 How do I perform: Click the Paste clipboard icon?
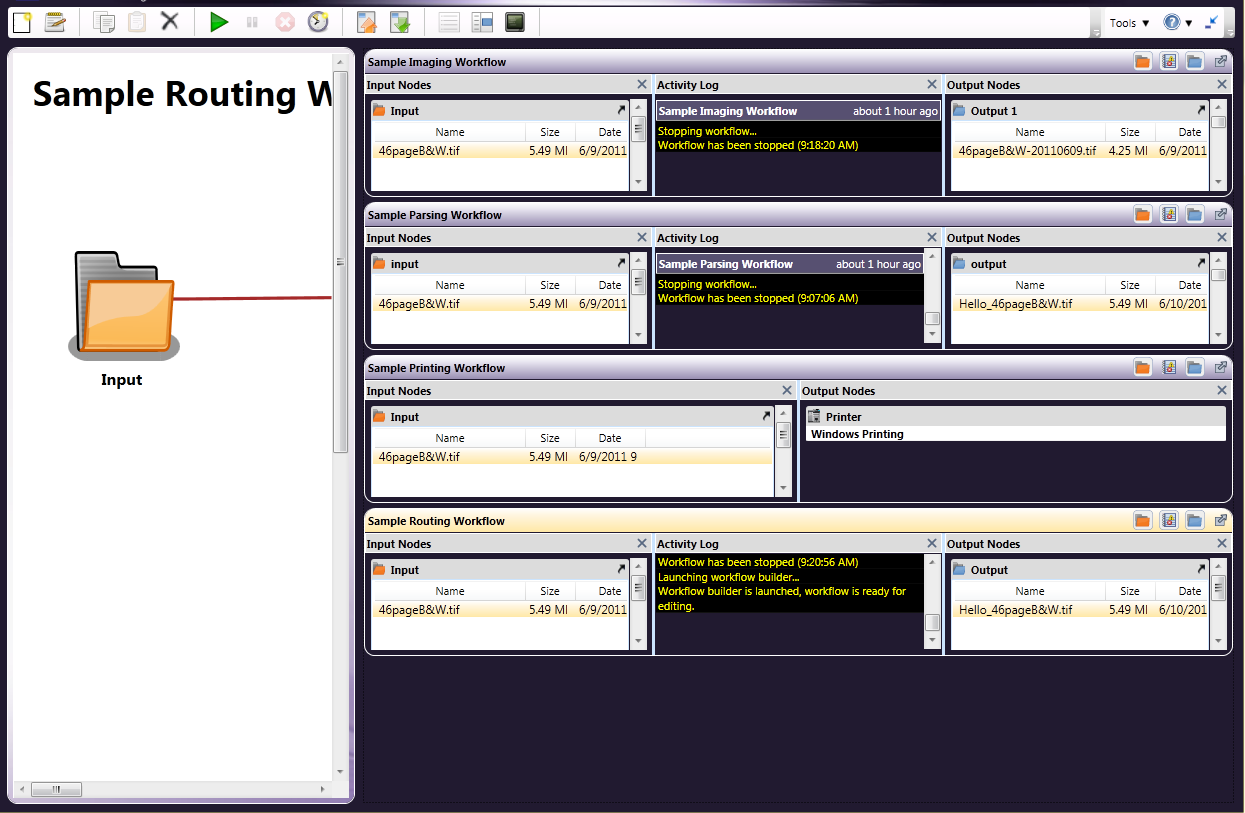click(137, 21)
